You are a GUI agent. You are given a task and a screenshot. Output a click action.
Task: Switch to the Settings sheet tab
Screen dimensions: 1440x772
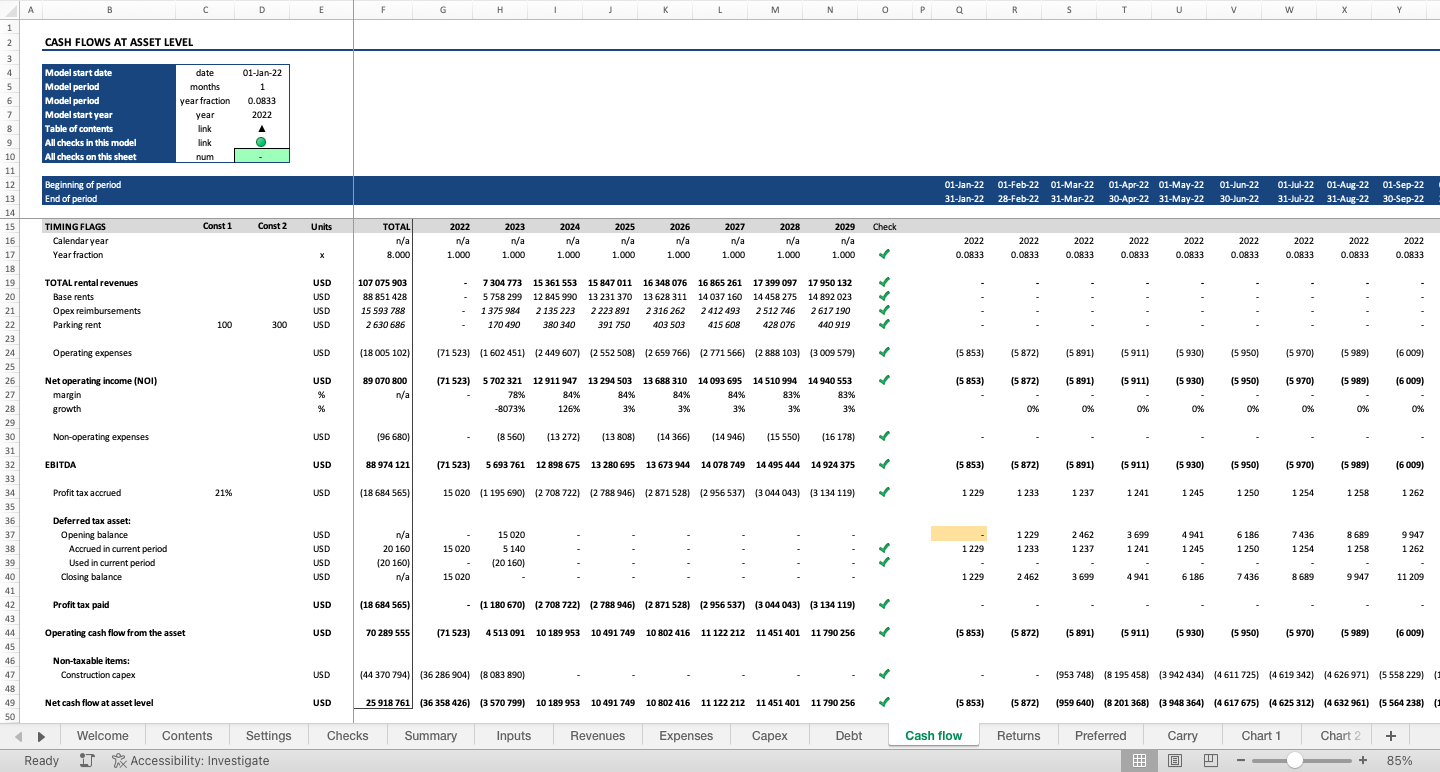268,736
